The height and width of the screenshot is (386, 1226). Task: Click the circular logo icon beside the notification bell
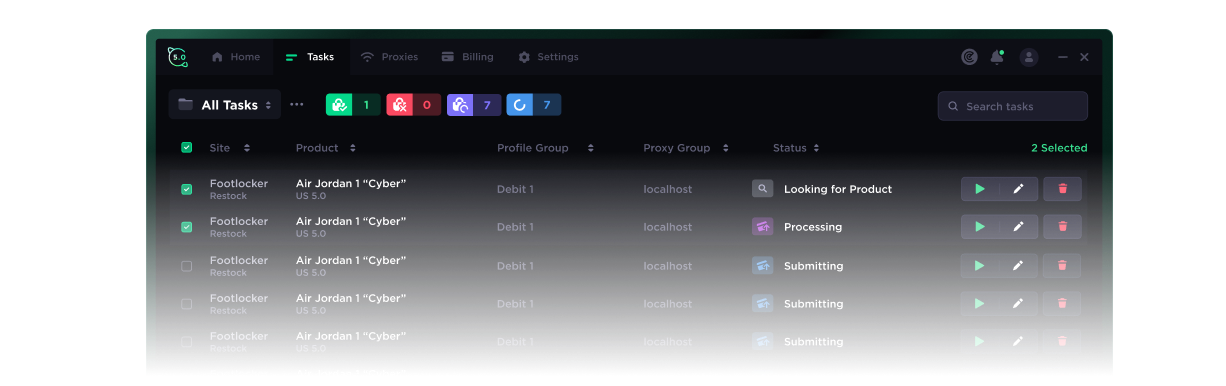click(x=969, y=57)
